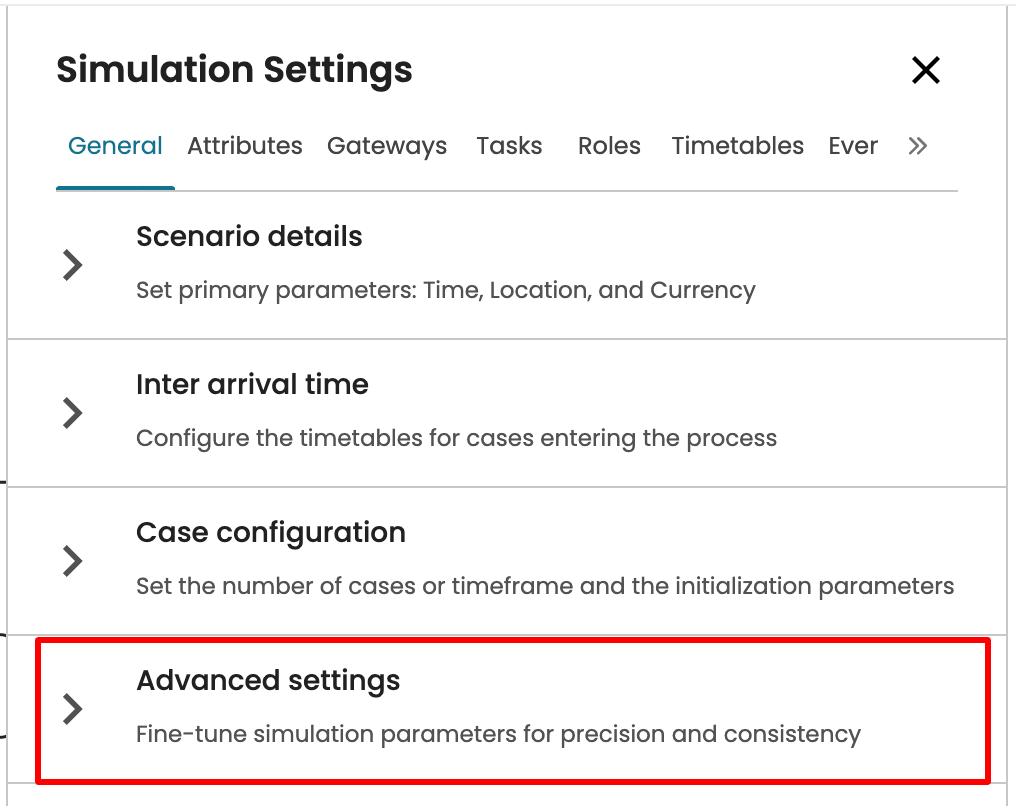Expand Inter arrival time chevron arrow
The width and height of the screenshot is (1016, 806).
point(72,413)
